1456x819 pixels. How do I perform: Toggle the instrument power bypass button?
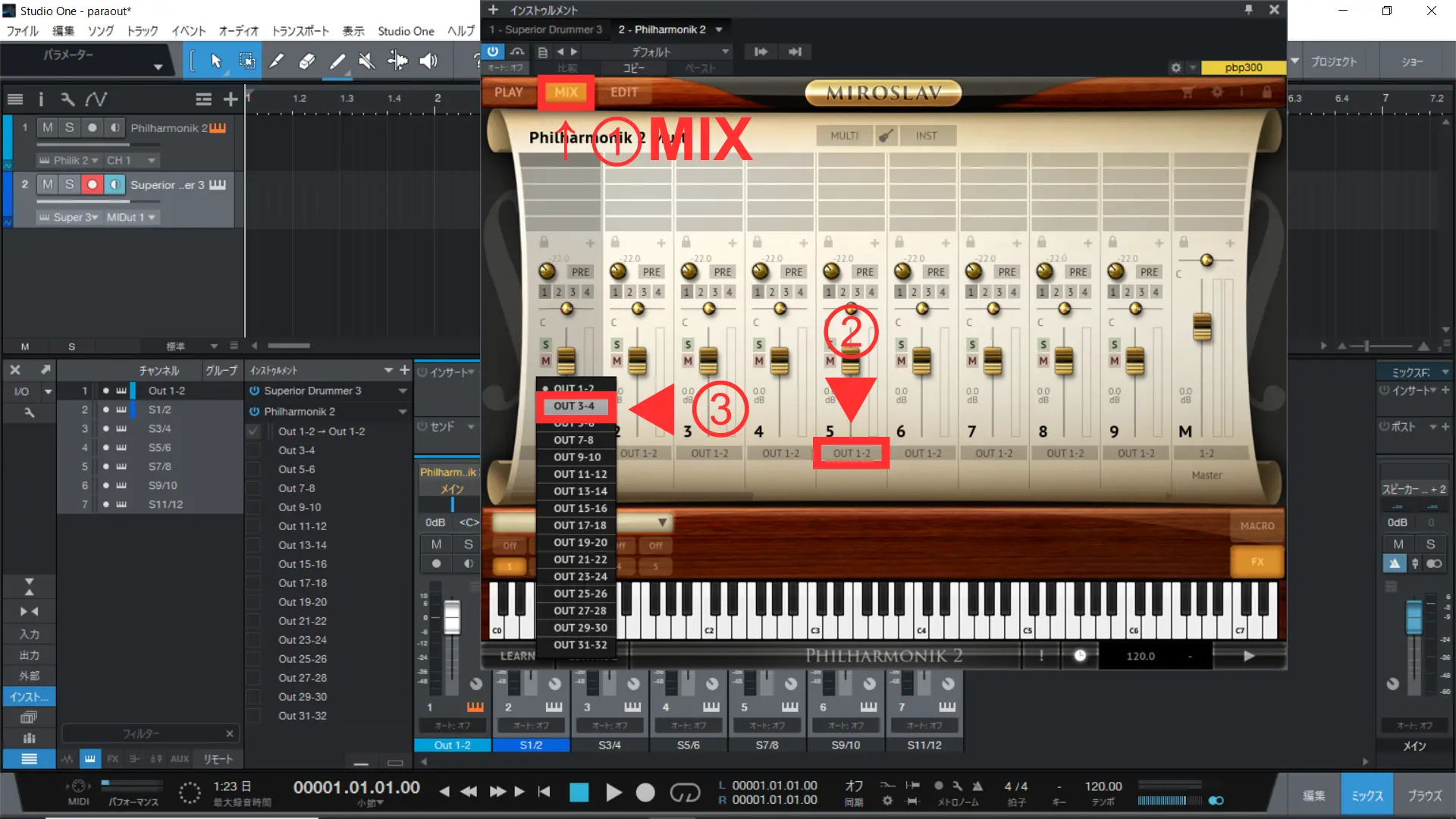coord(493,52)
